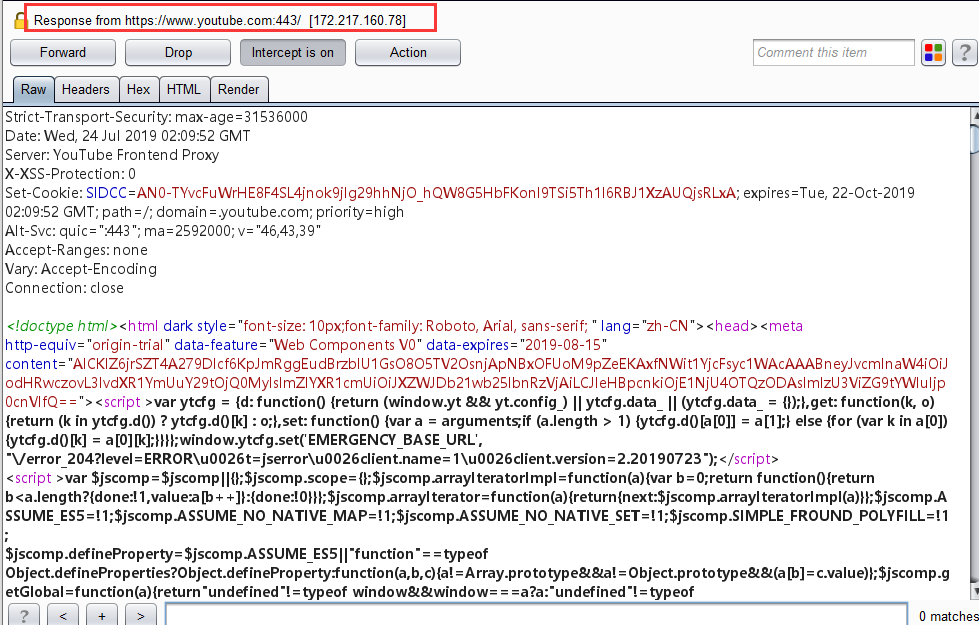979x625 pixels.
Task: Switch to the Render tab
Action: click(x=239, y=89)
